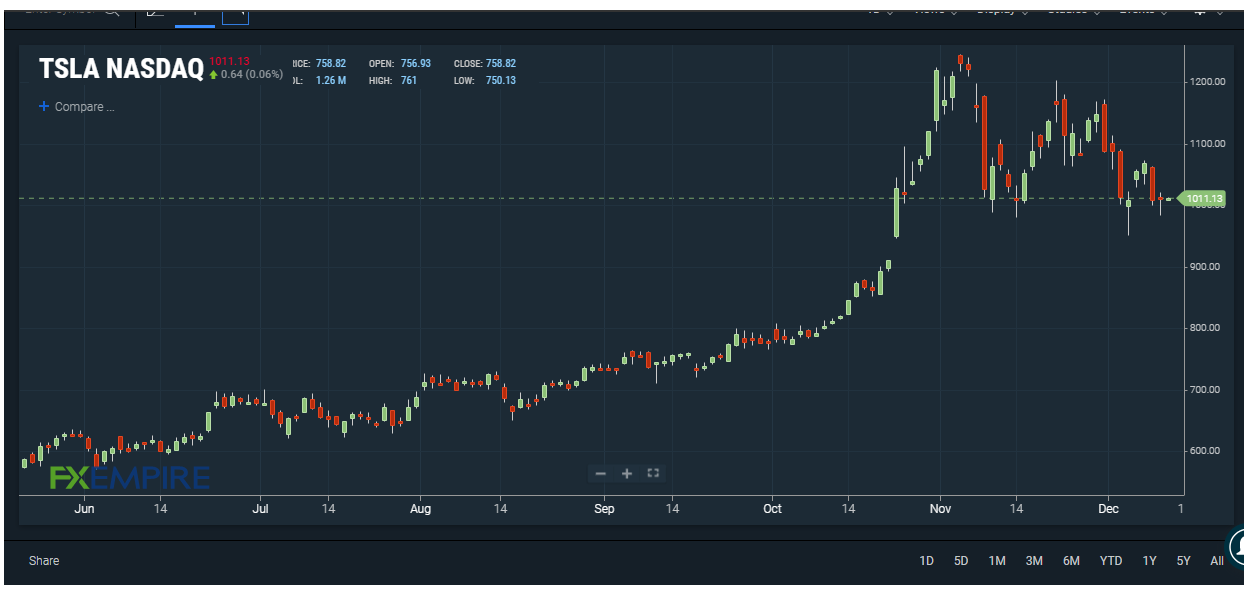Select the HIGH value 761
This screenshot has width=1244, height=590.
tap(408, 80)
